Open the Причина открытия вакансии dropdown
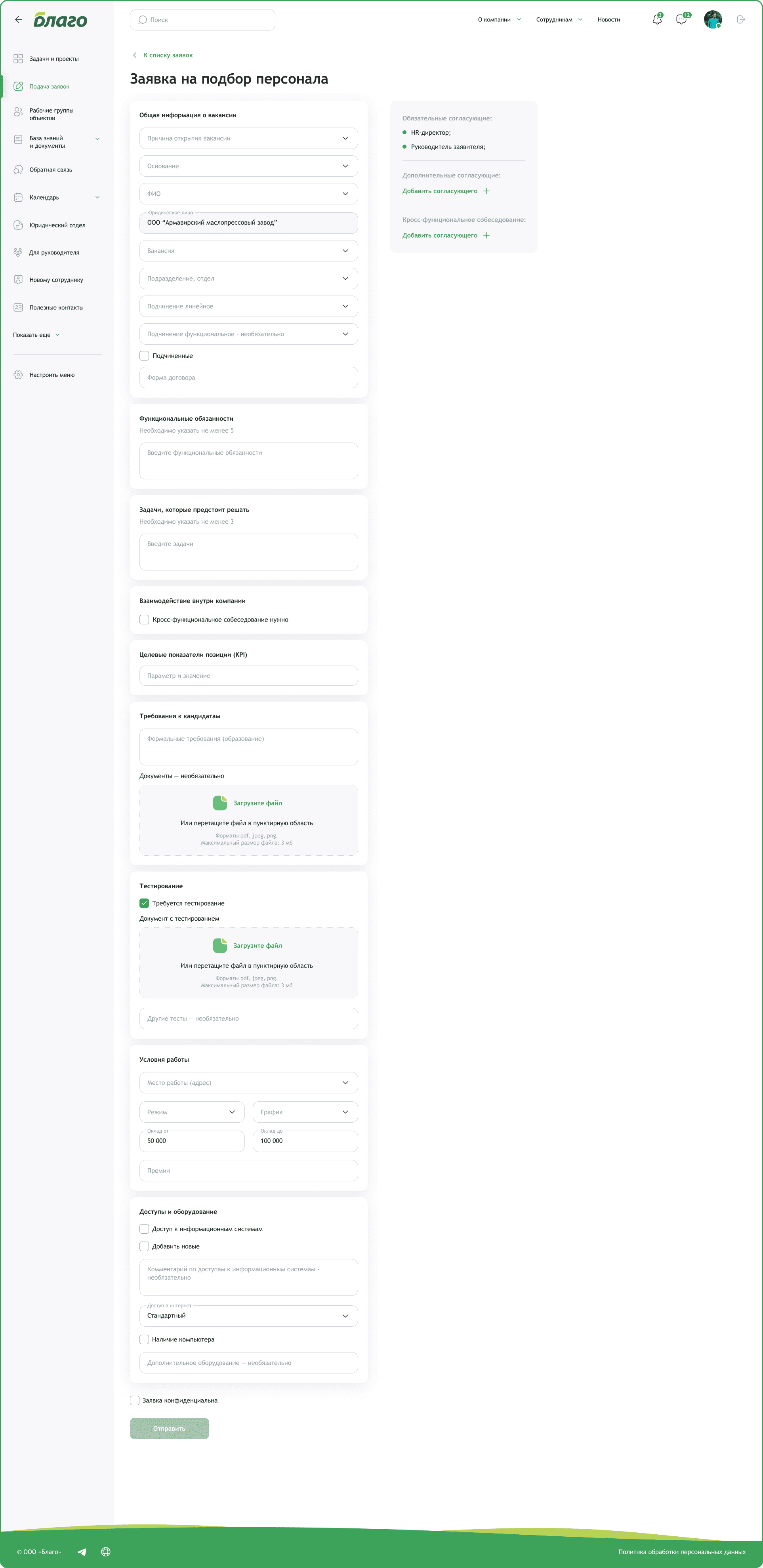Viewport: 763px width, 1568px height. coord(248,138)
